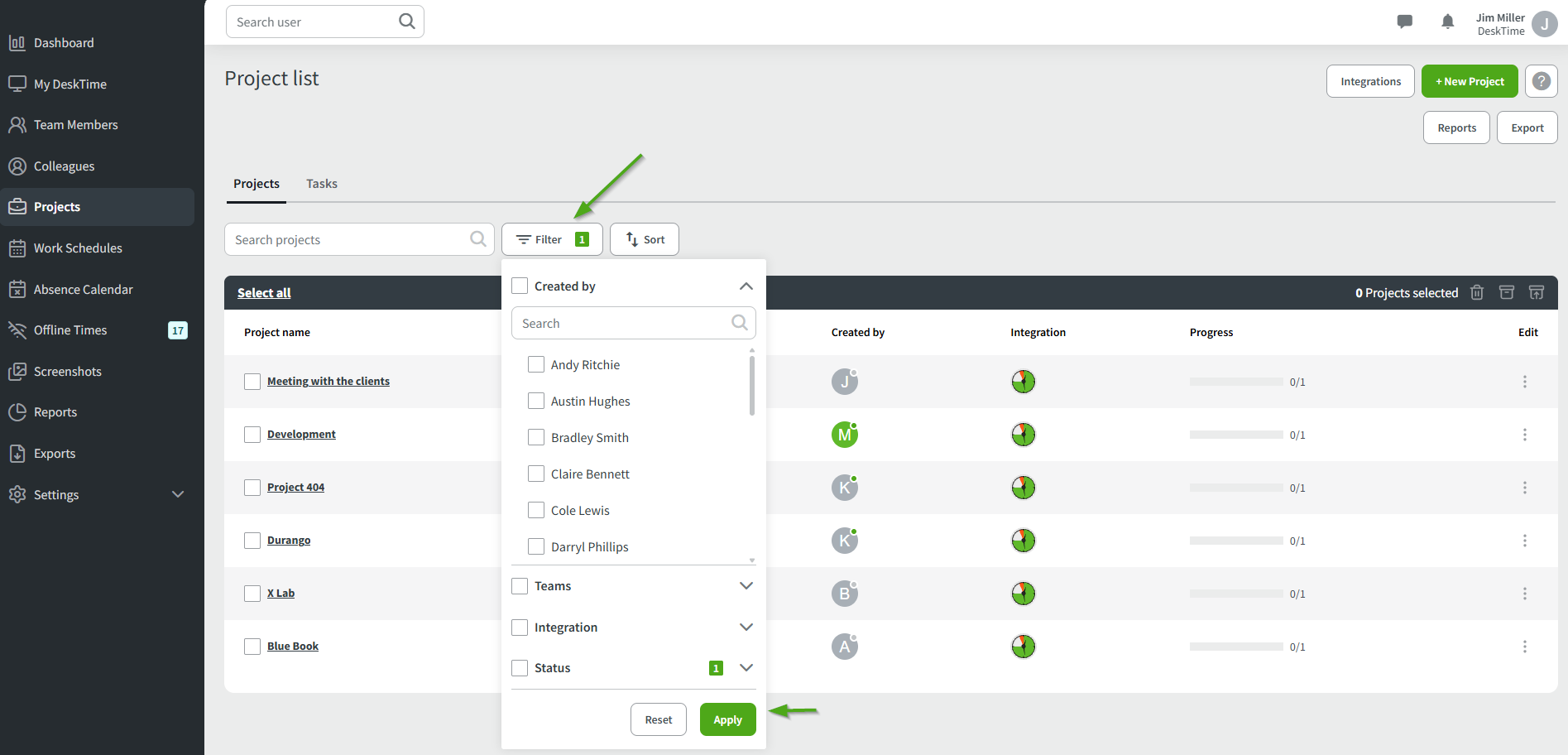Viewport: 1568px width, 755px height.
Task: Click the New Project button
Action: pyautogui.click(x=1470, y=81)
